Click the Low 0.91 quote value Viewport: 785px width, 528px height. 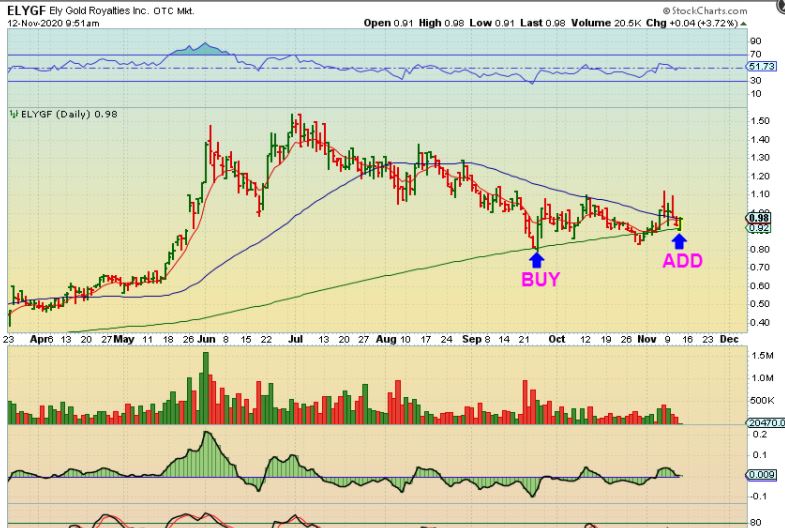click(492, 23)
